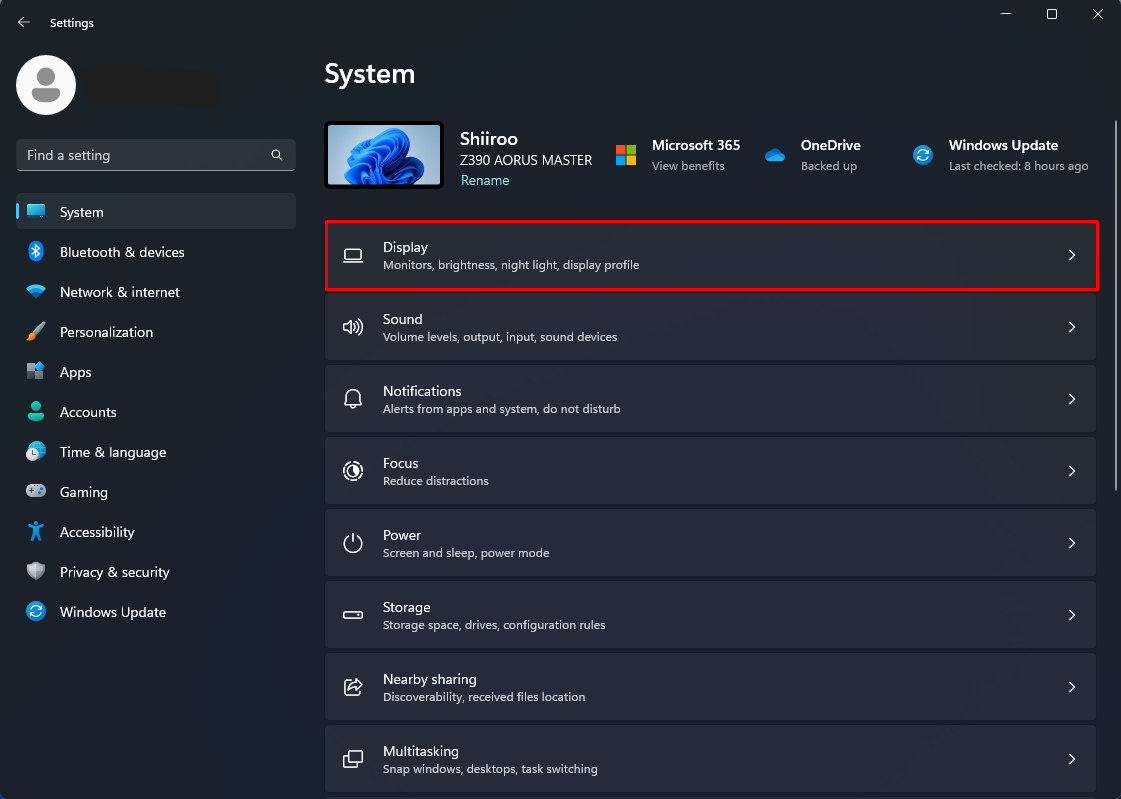
Task: Open the Power settings chevron
Action: point(1071,543)
